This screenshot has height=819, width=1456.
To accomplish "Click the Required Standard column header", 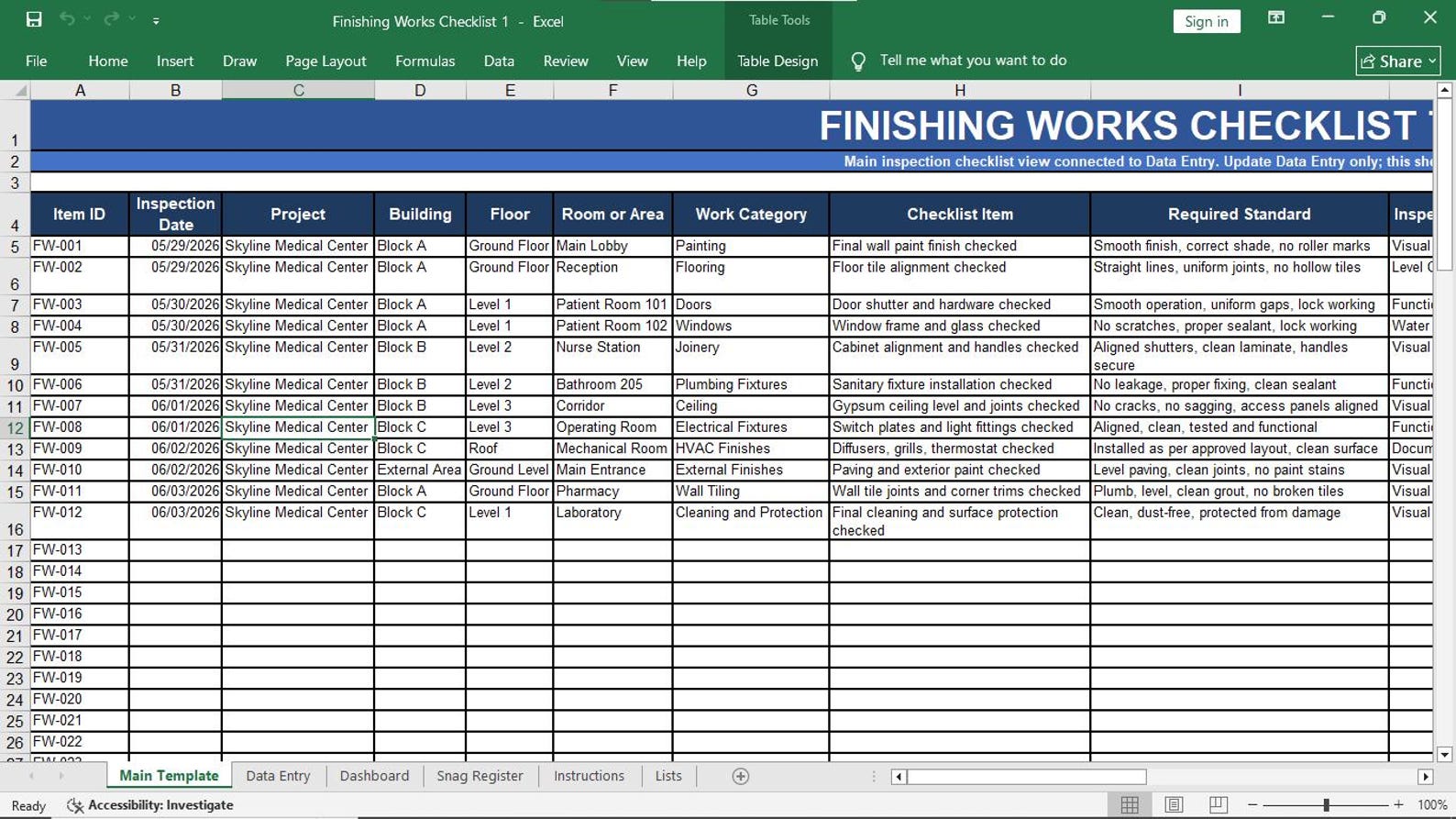I will tap(1239, 214).
